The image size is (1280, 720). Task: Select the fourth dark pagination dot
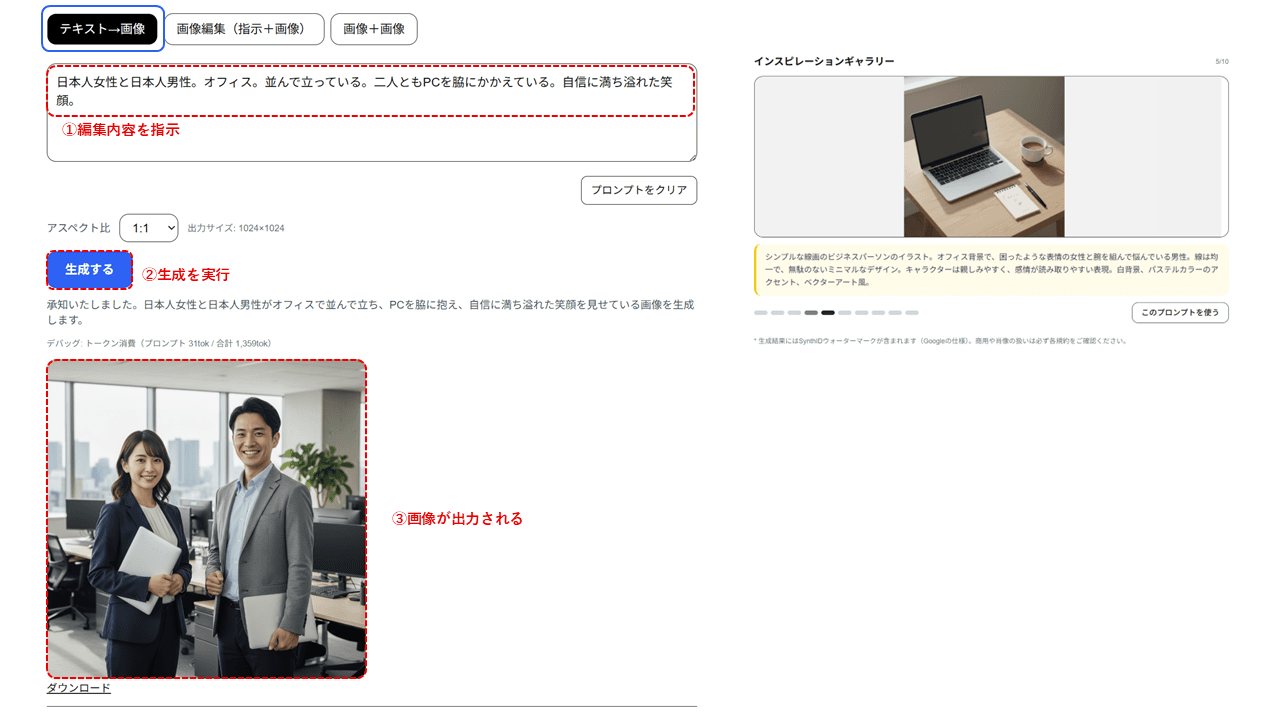click(x=810, y=312)
